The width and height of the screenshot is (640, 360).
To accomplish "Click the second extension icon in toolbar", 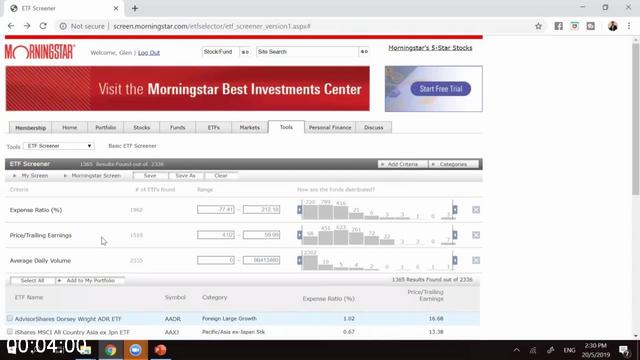I will point(574,26).
